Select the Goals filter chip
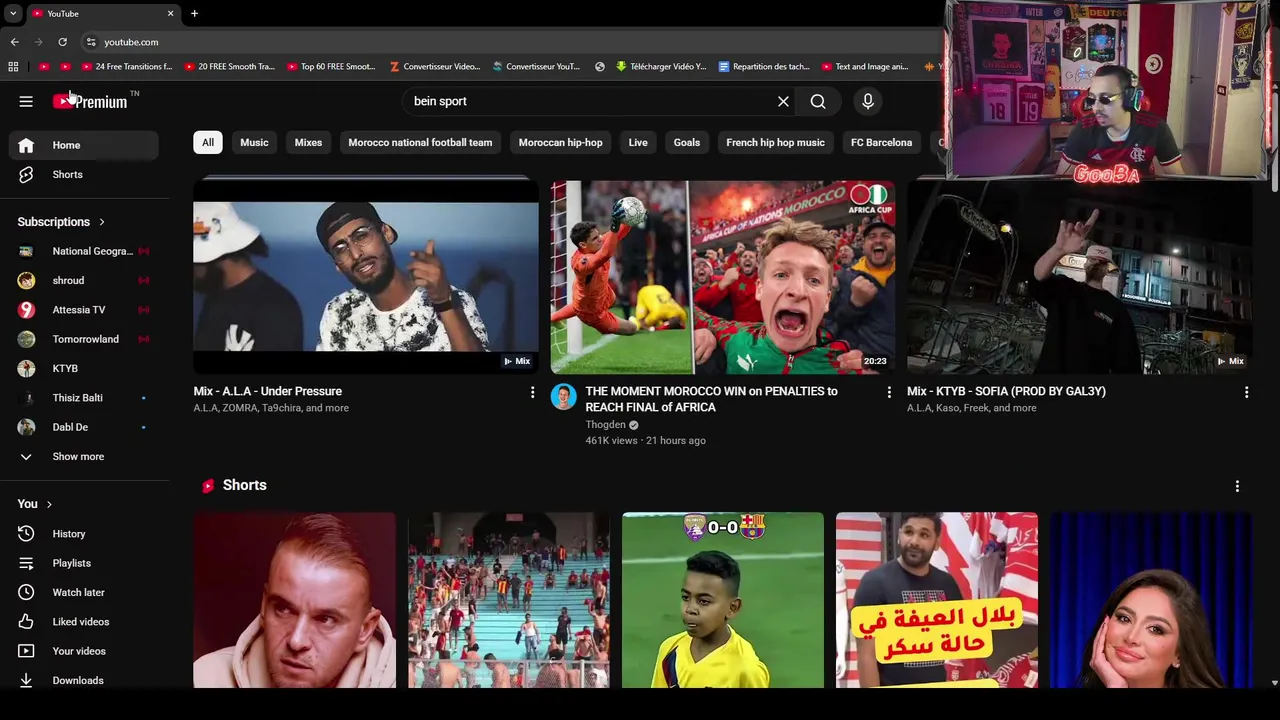The image size is (1280, 720). click(687, 142)
